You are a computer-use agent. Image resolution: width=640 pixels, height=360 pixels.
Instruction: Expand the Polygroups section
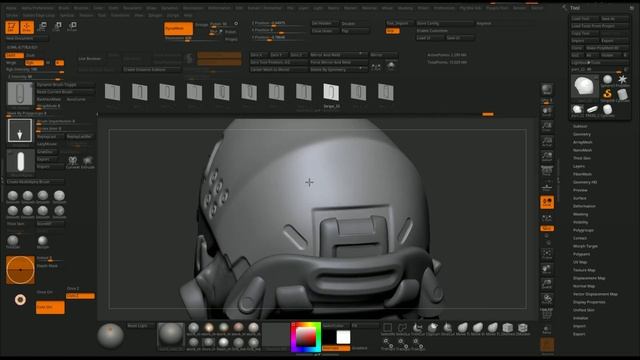coord(583,230)
